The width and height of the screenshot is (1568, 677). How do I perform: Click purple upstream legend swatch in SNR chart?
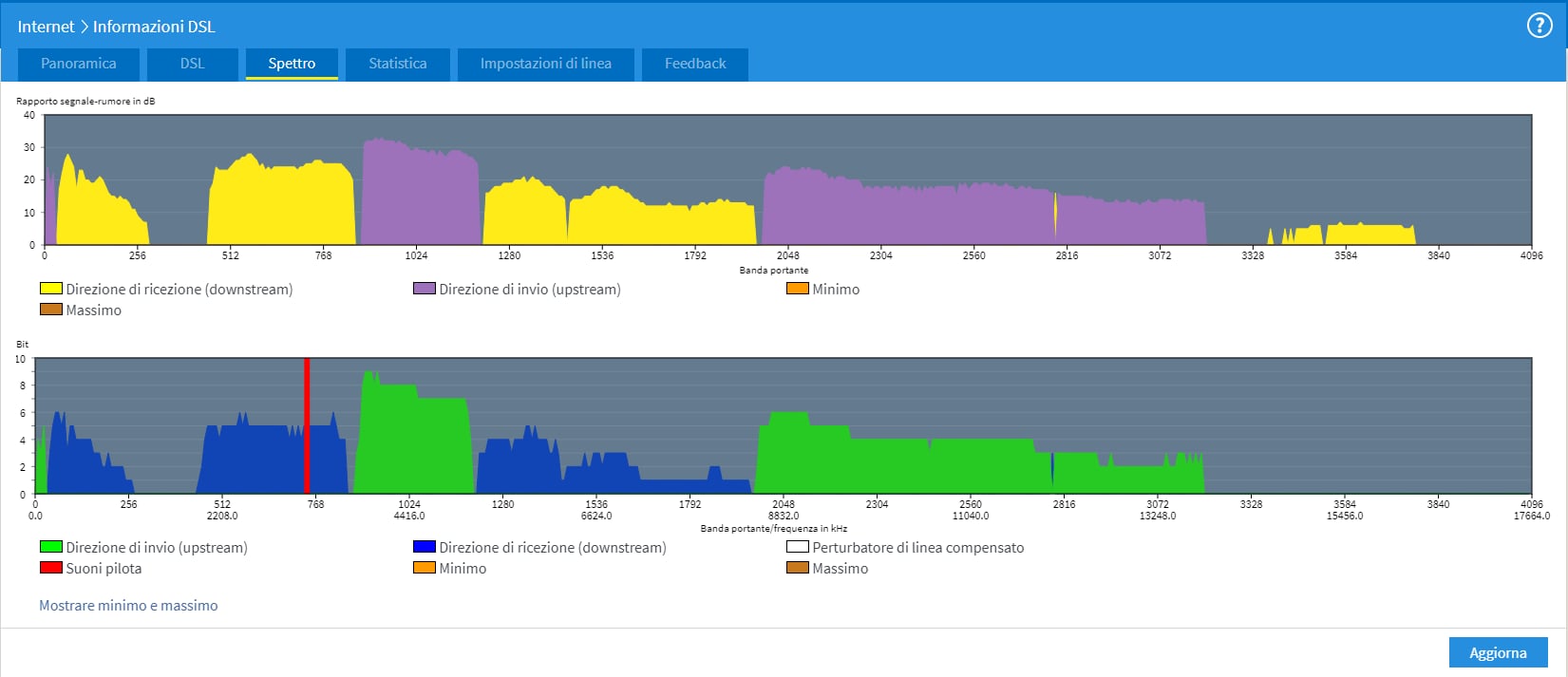(424, 289)
